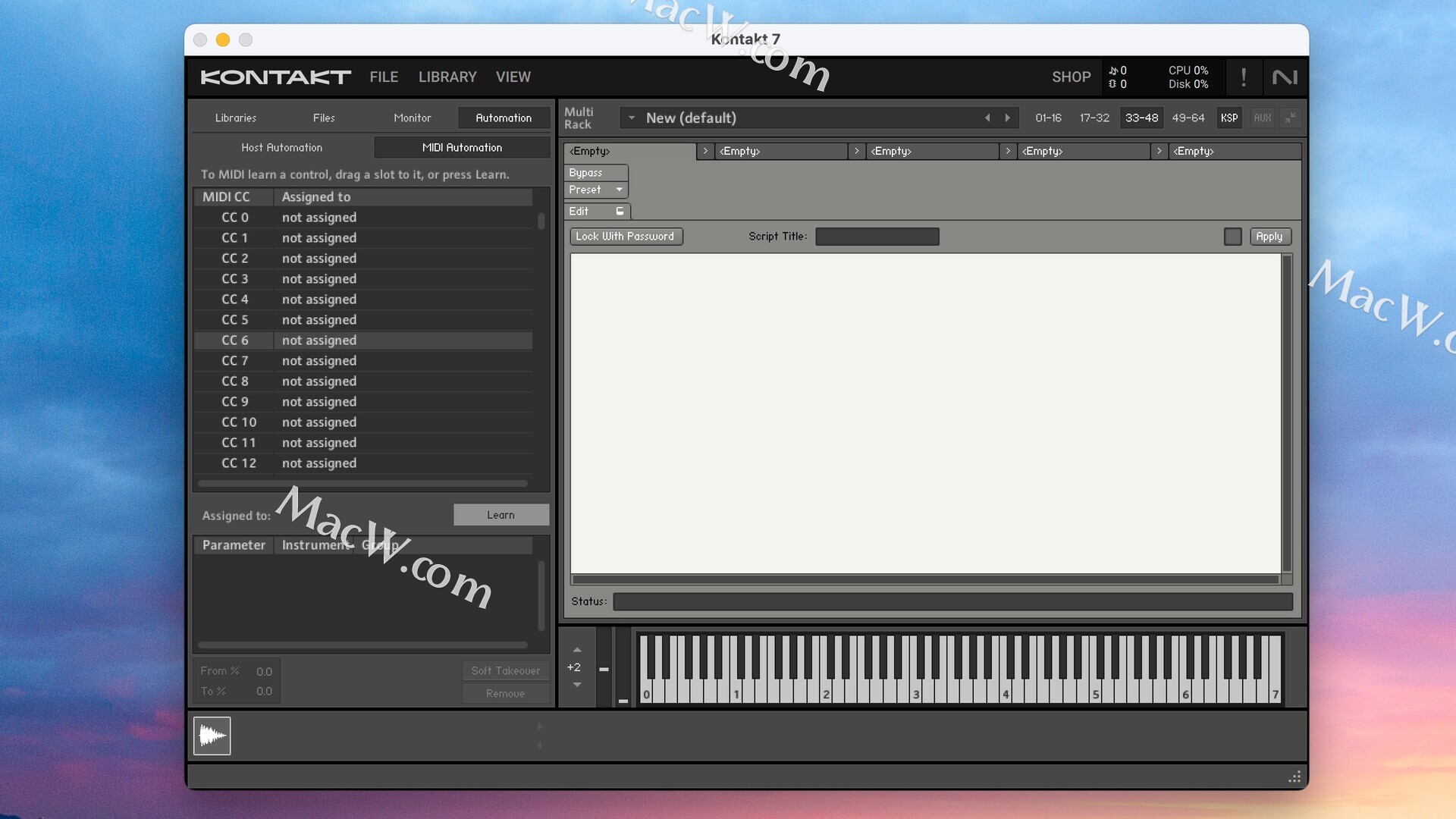Click Lock With Password button
Screen dimensions: 1456x819
(x=626, y=237)
